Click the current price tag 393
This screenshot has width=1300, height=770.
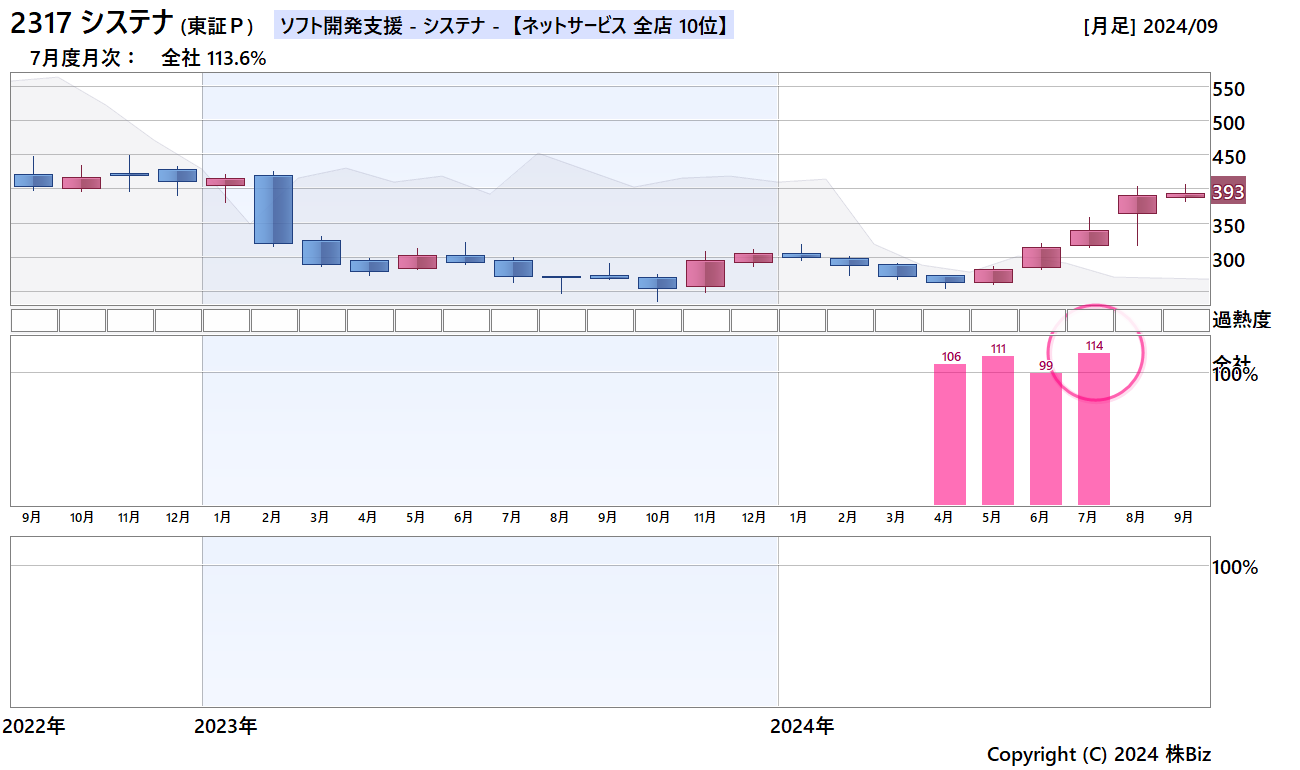(1228, 192)
